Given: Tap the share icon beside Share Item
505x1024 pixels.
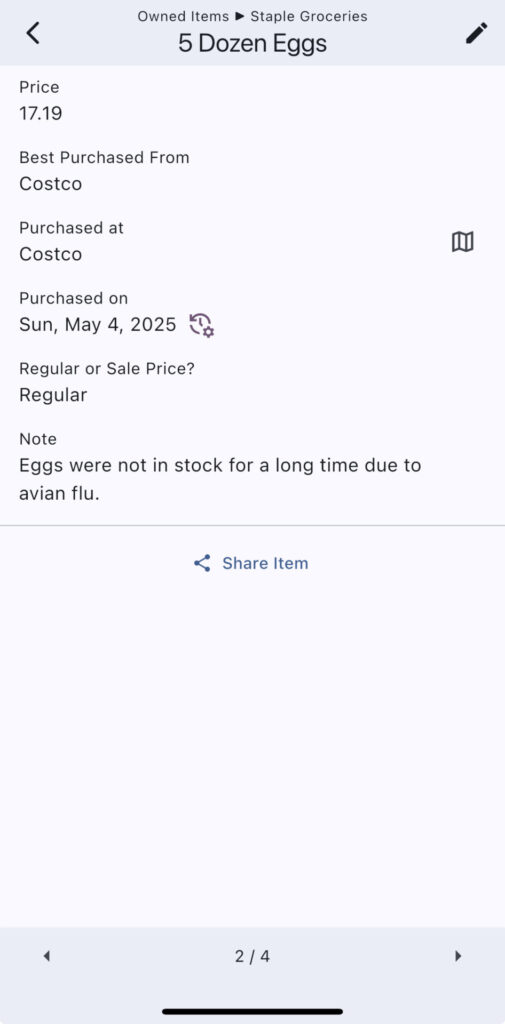Looking at the screenshot, I should [202, 564].
